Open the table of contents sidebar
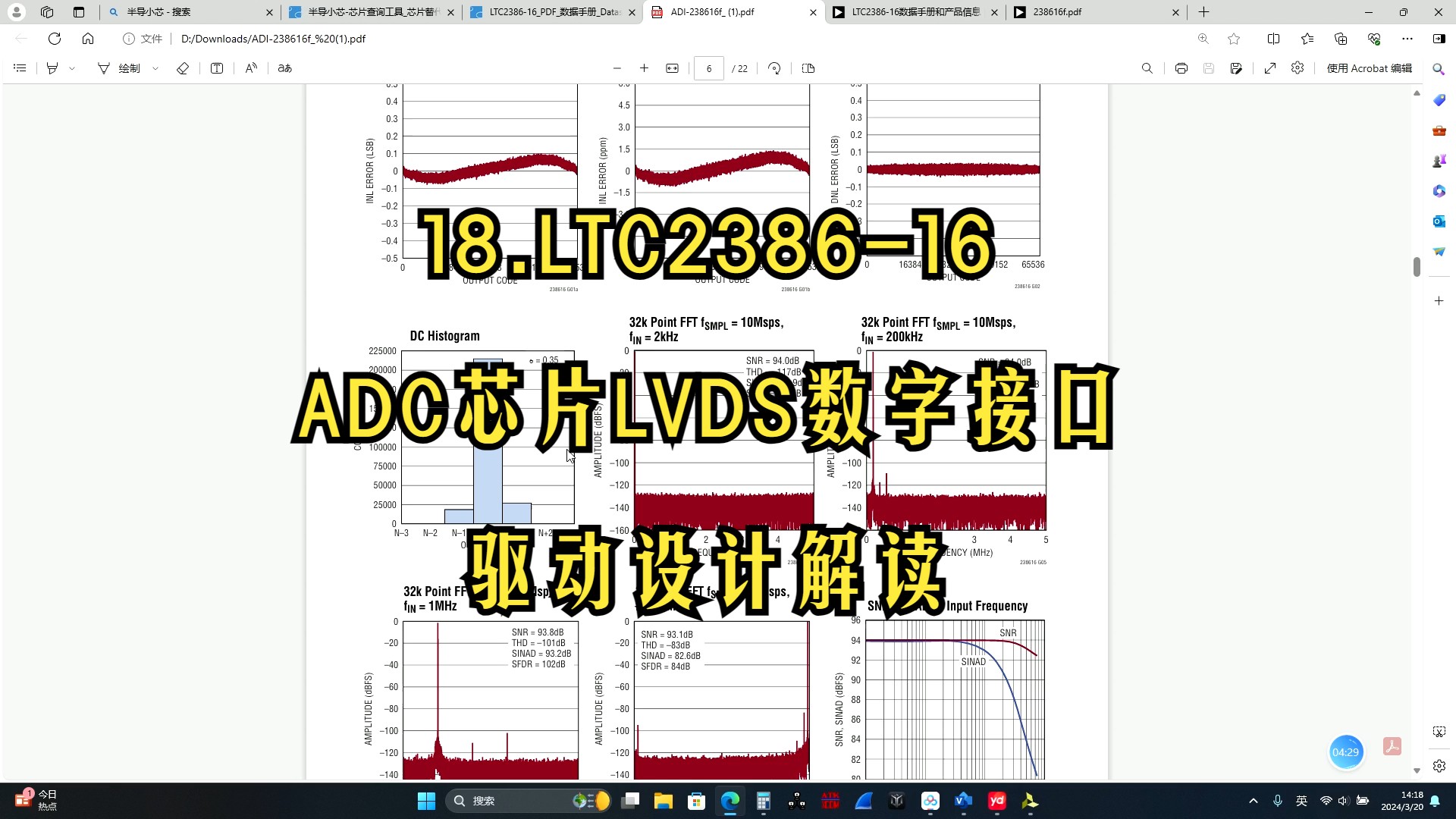This screenshot has height=819, width=1456. [x=20, y=68]
